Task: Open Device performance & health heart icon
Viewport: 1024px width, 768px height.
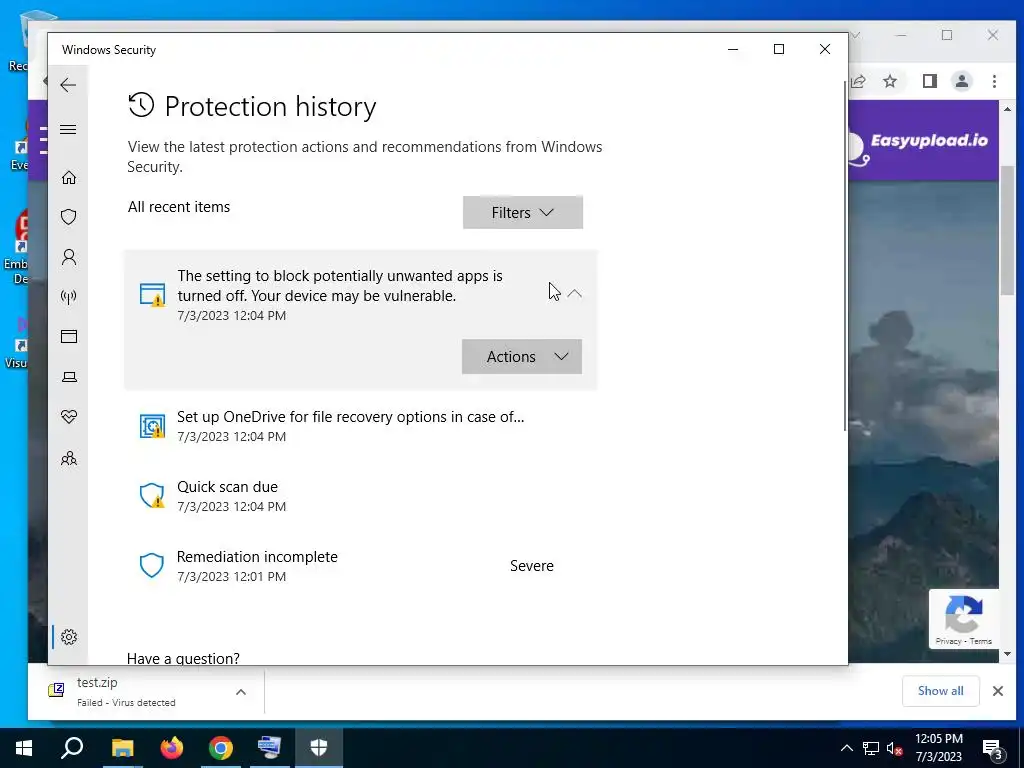Action: click(69, 417)
